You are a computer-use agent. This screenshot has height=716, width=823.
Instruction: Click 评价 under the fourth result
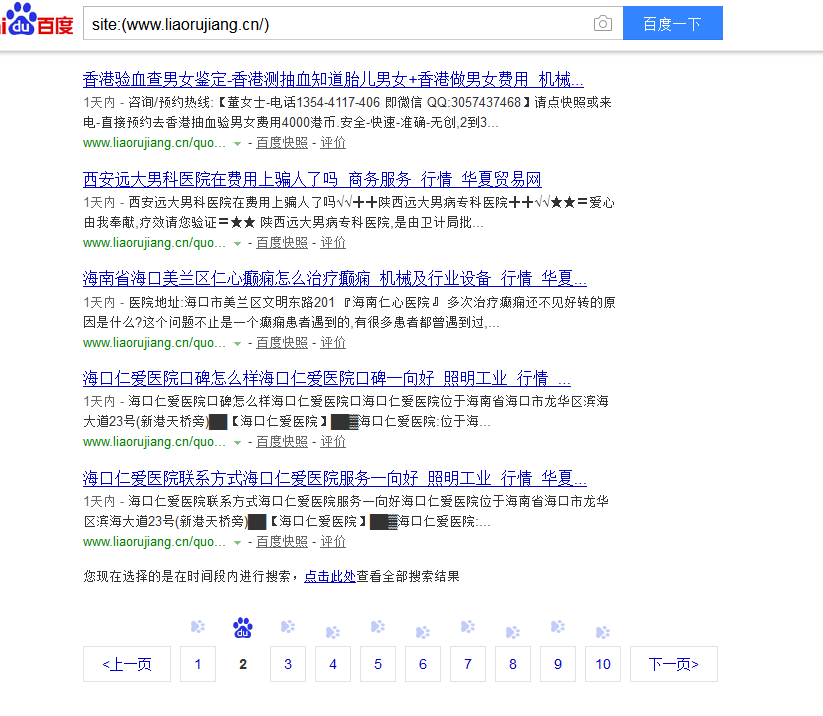333,442
